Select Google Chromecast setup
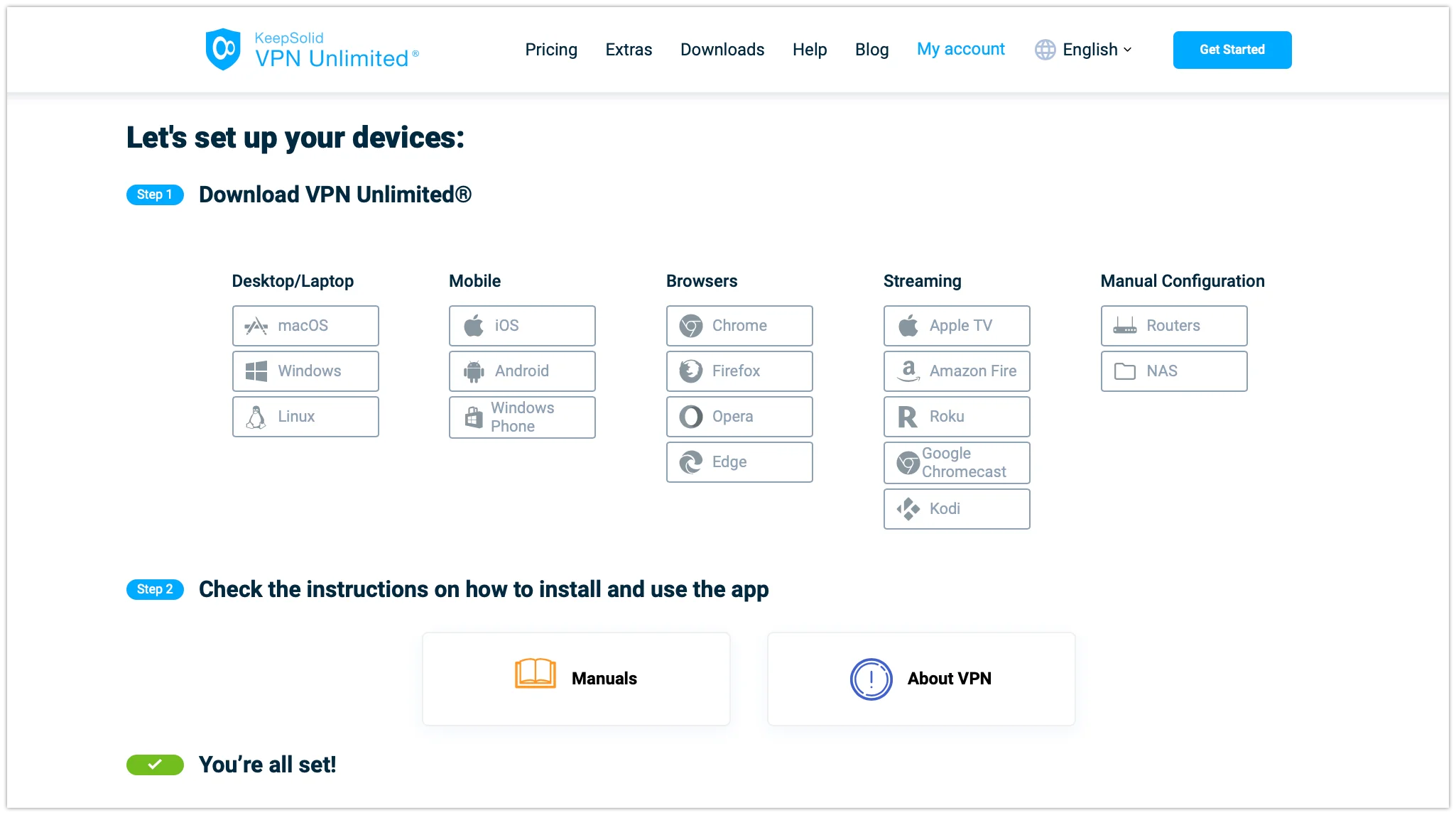The height and width of the screenshot is (815, 1456). [x=957, y=463]
